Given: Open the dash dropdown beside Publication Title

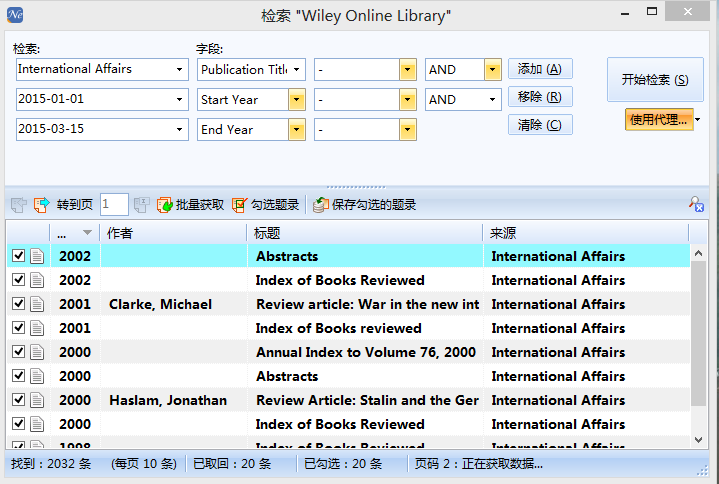Looking at the screenshot, I should tap(407, 70).
